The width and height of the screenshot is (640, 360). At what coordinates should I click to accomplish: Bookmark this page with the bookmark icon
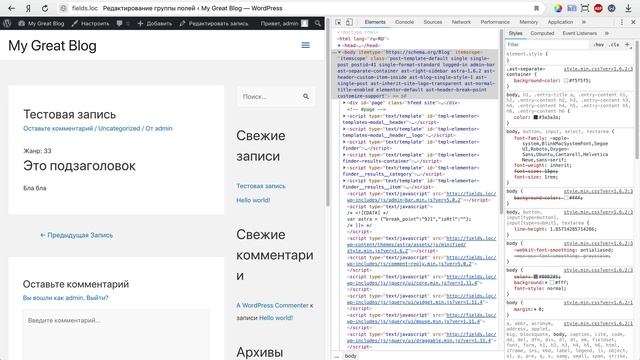coord(536,8)
